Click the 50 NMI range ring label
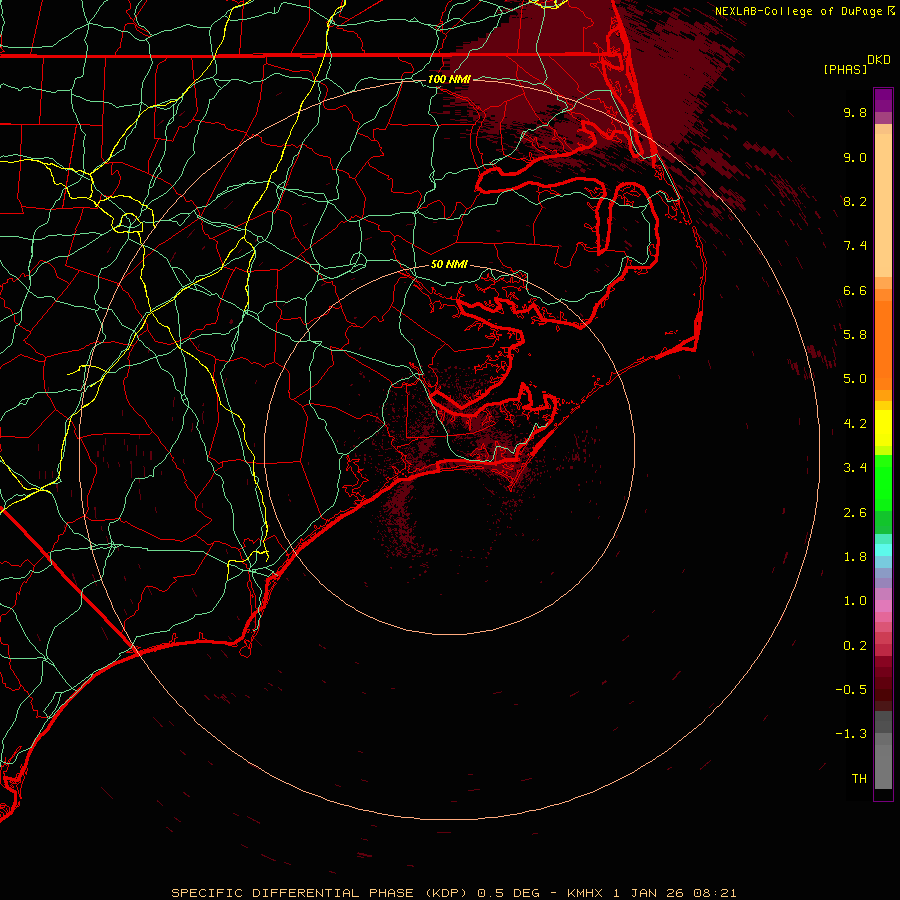Screen dimensions: 900x900 tap(449, 264)
